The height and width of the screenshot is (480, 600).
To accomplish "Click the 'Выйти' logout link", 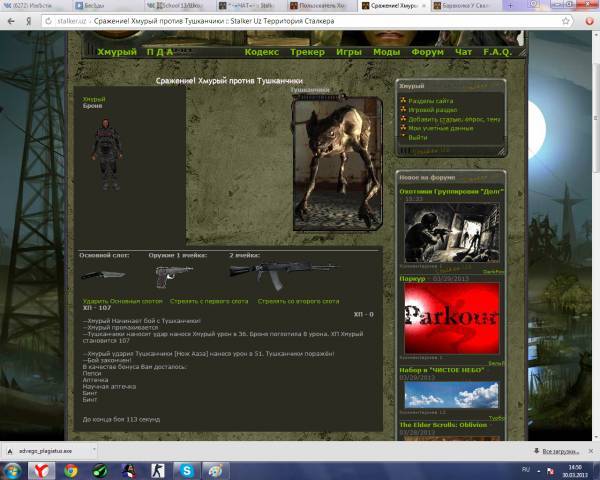I will (418, 137).
